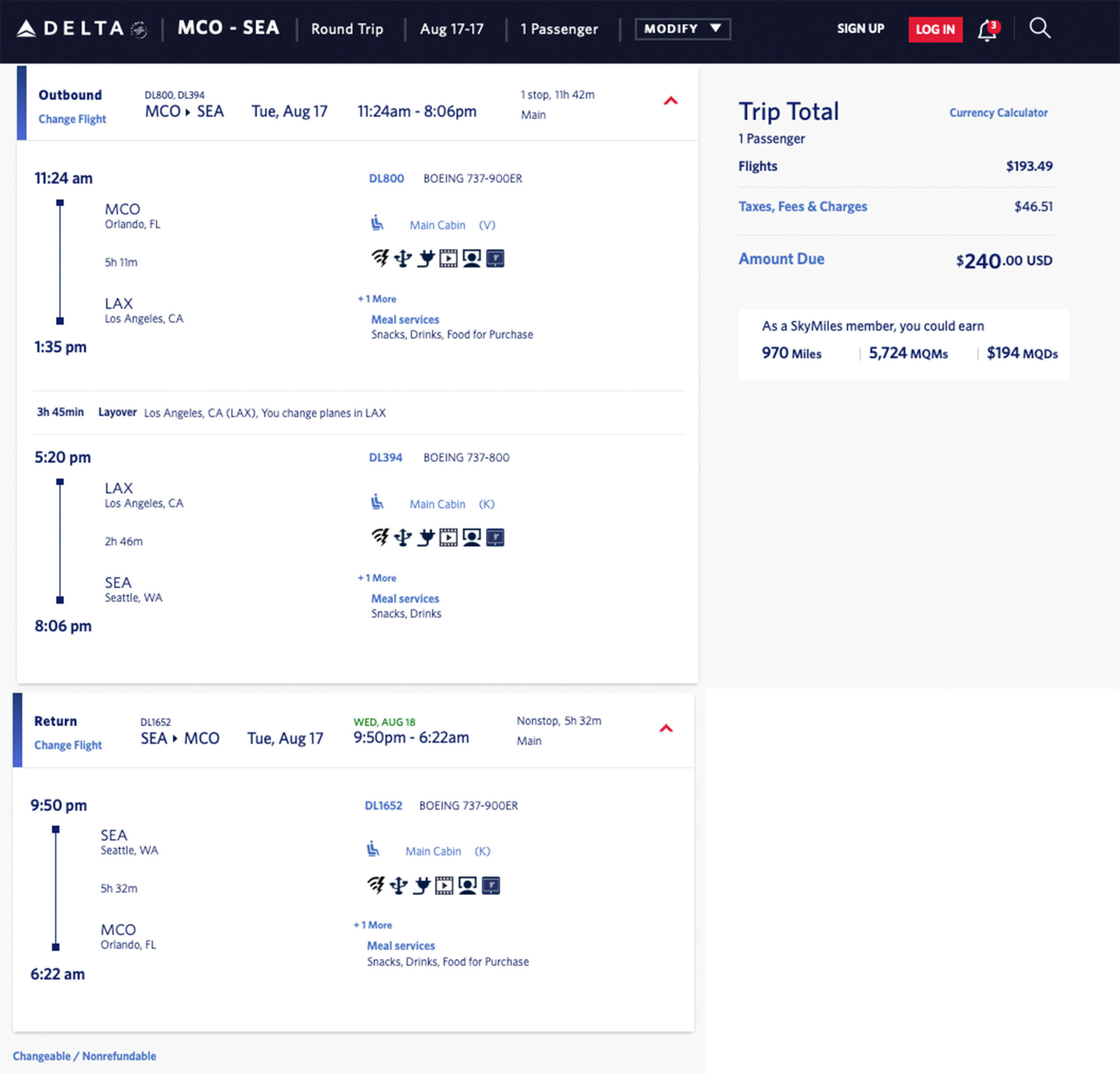
Task: Select the USB power icon for DL800
Action: click(x=403, y=258)
